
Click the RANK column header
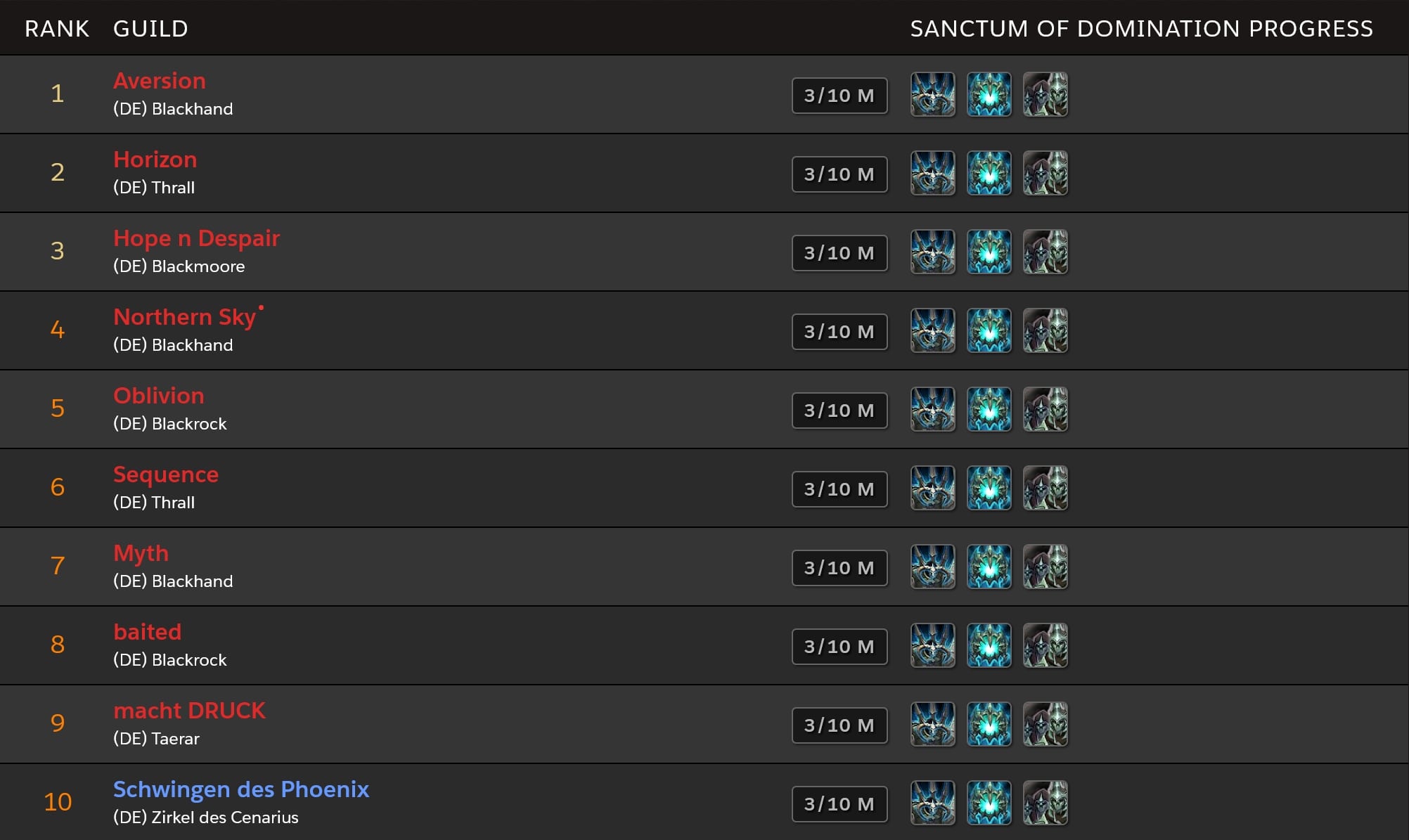pos(57,29)
